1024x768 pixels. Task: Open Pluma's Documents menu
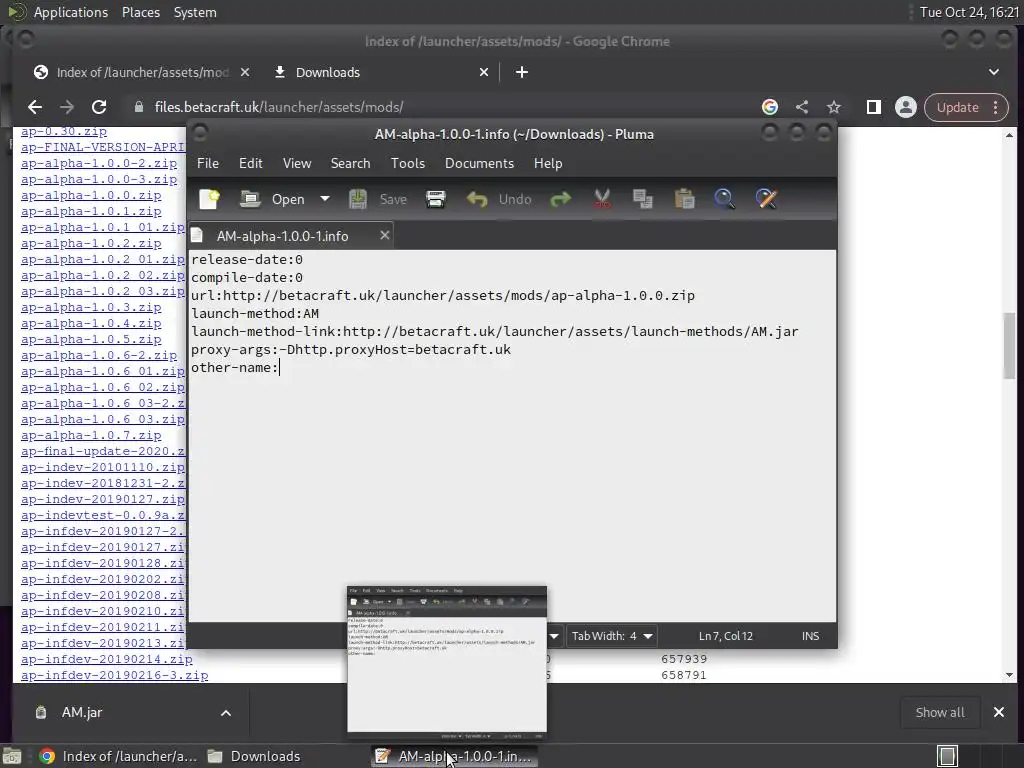pos(479,163)
